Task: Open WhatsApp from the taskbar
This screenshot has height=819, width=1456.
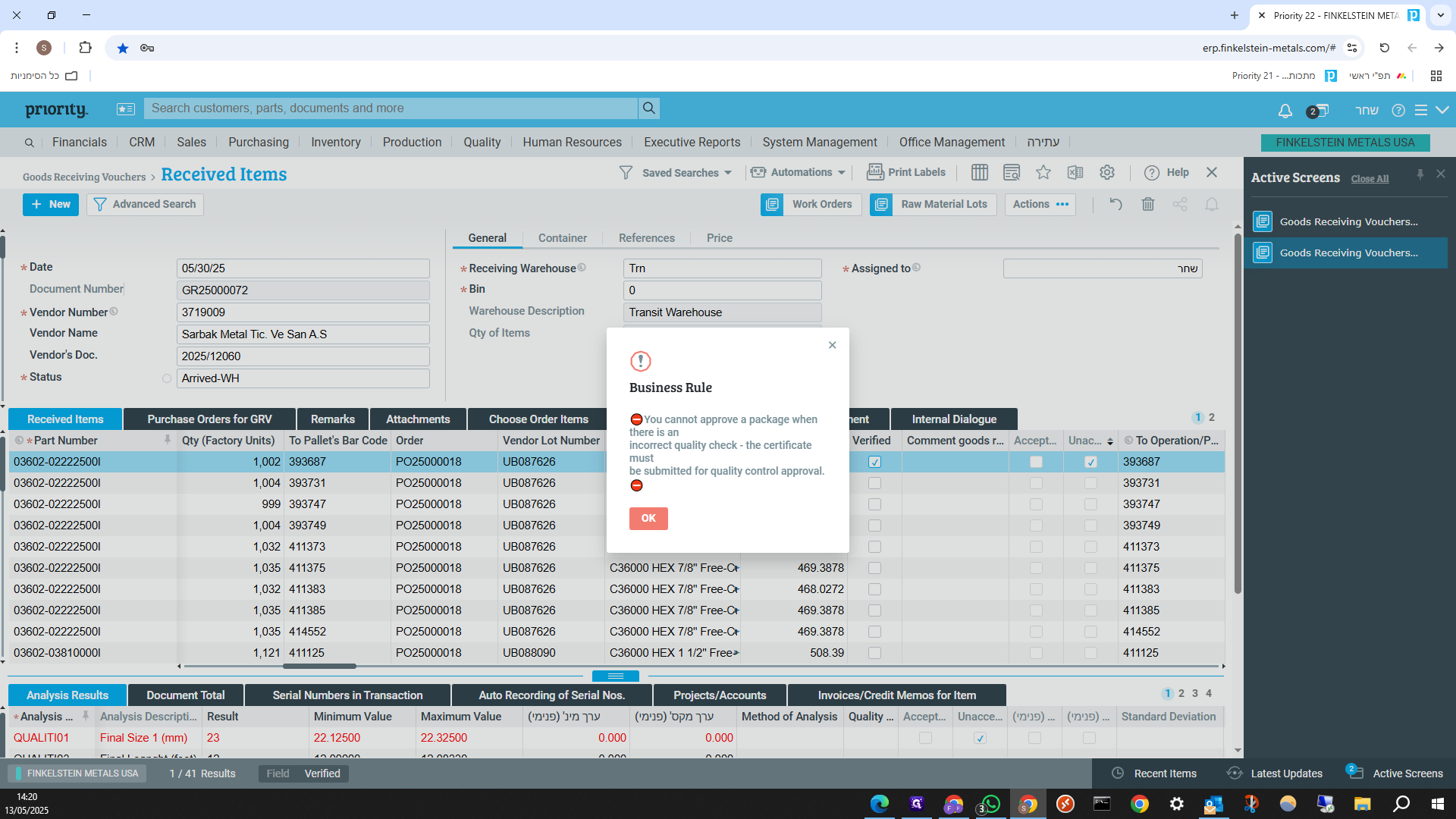Action: tap(990, 804)
